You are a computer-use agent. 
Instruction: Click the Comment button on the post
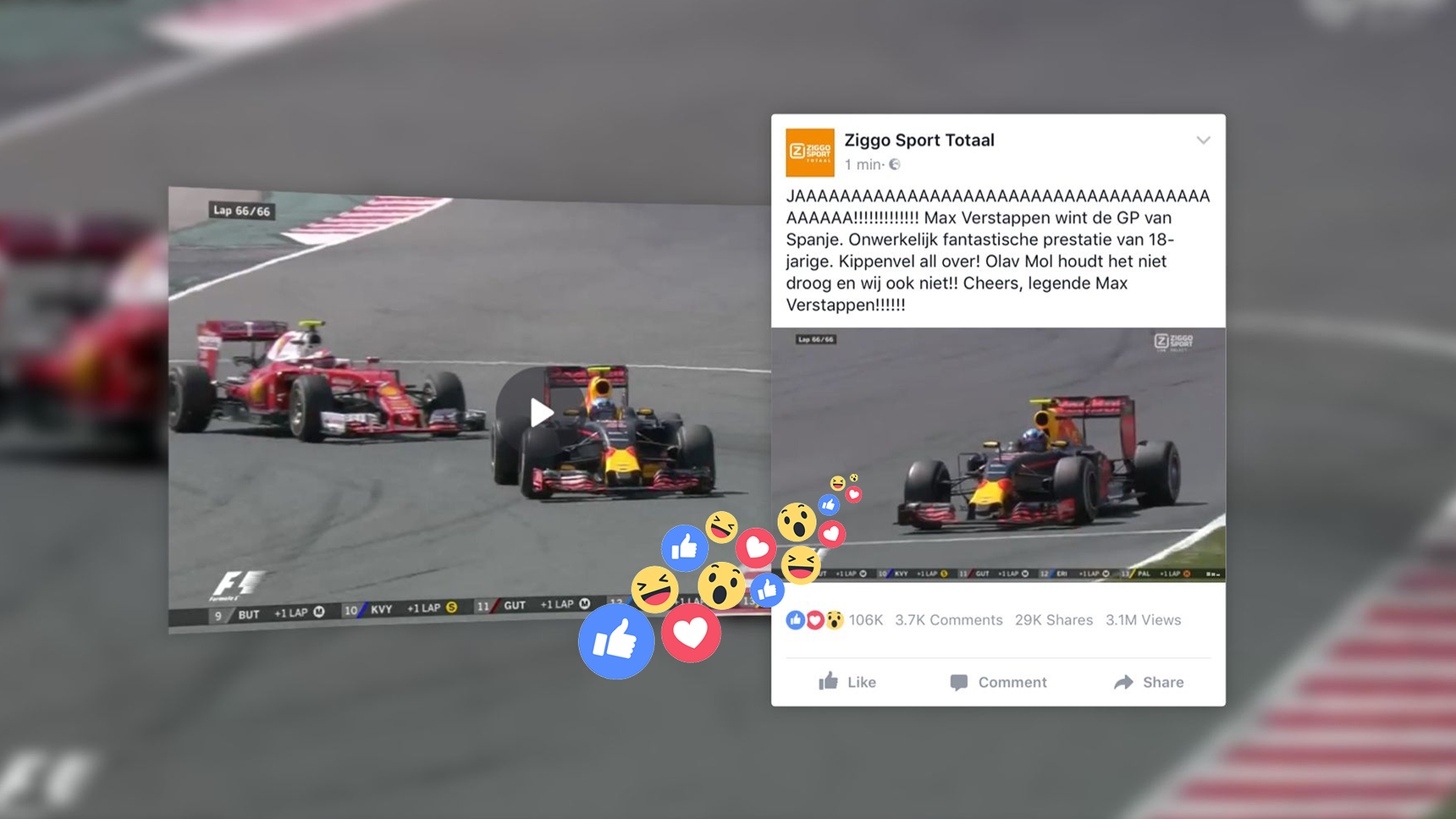tap(999, 682)
